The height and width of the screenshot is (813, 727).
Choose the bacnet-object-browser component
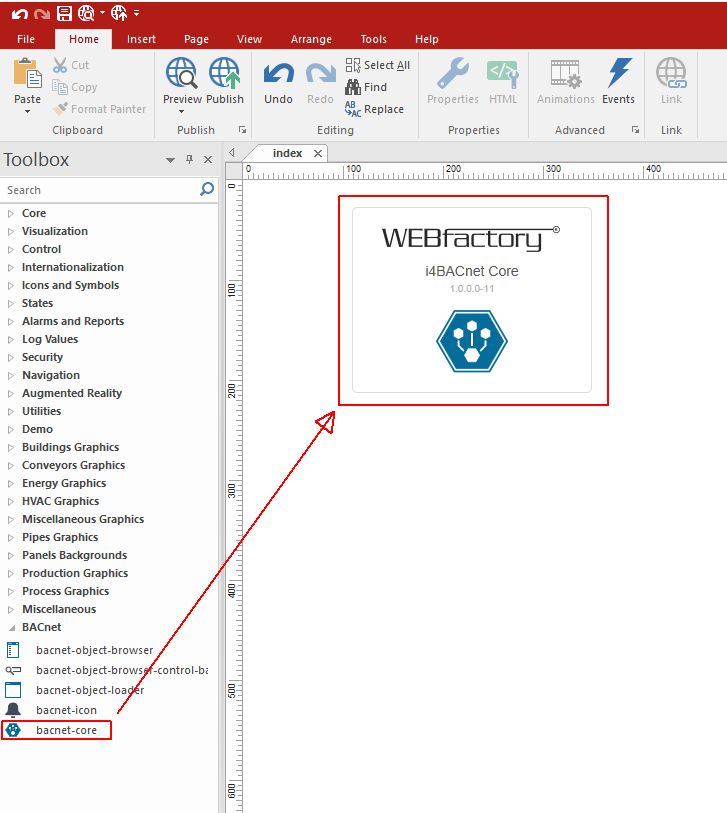click(x=94, y=650)
